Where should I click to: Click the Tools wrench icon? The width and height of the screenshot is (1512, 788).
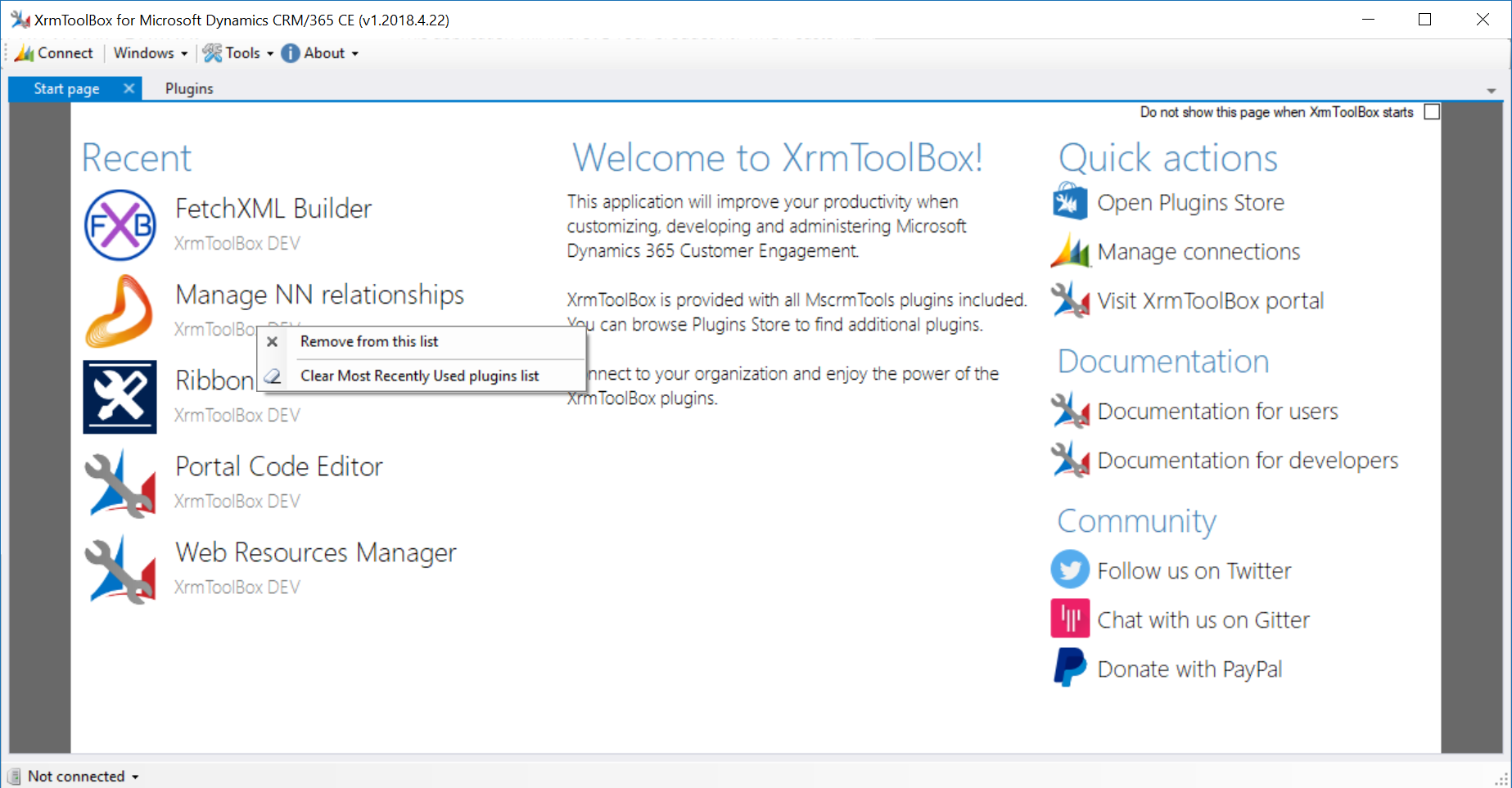point(212,53)
